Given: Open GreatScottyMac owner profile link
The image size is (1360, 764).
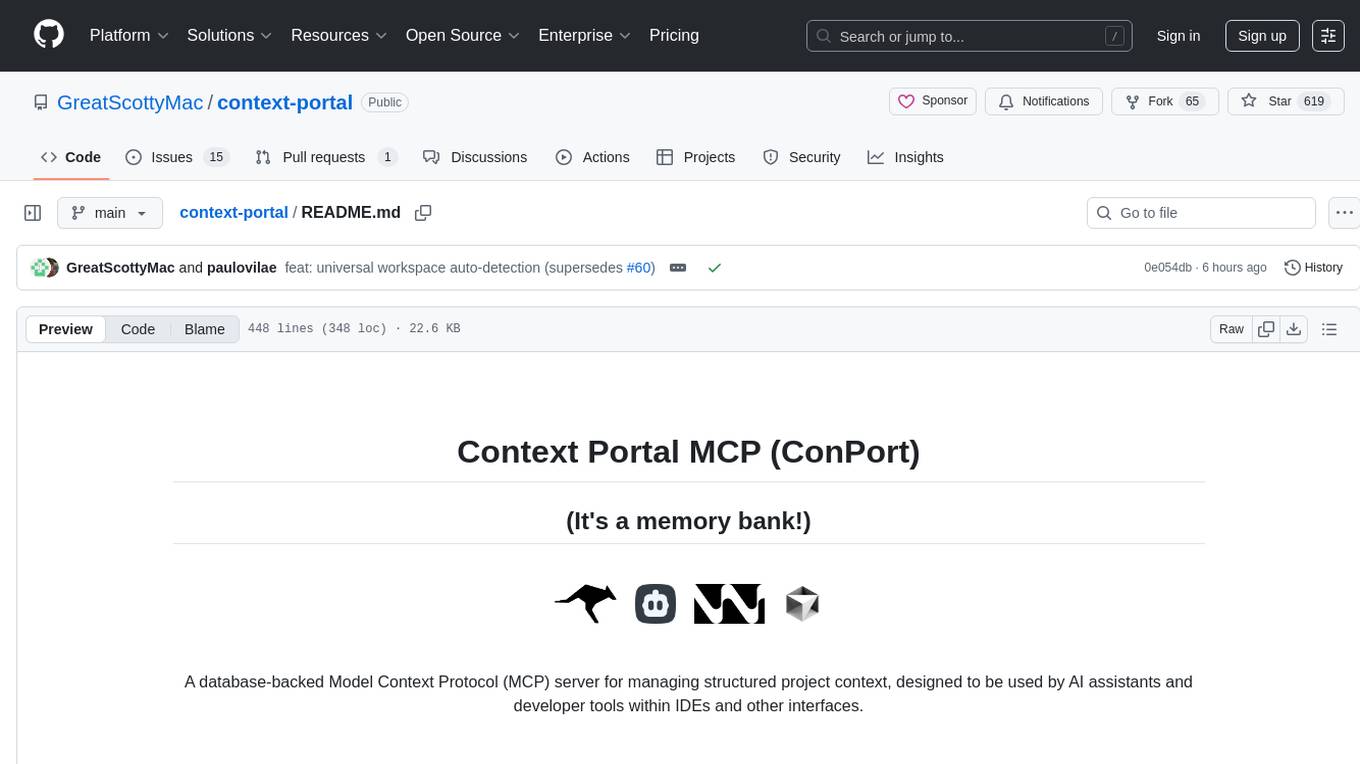Looking at the screenshot, I should [x=130, y=102].
